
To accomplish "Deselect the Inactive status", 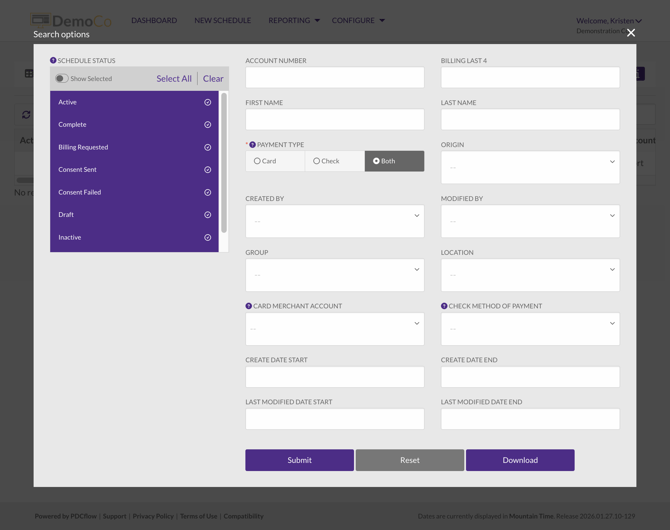I will click(134, 237).
